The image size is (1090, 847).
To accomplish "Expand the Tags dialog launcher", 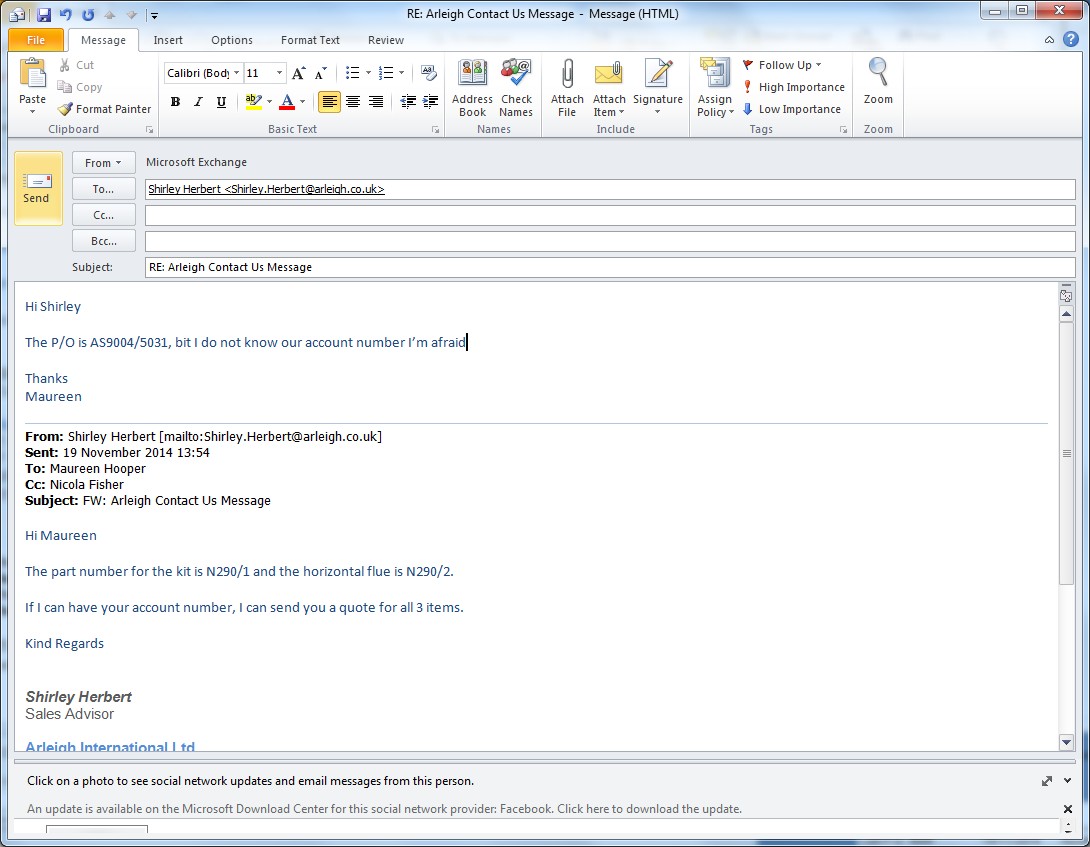I will point(843,130).
